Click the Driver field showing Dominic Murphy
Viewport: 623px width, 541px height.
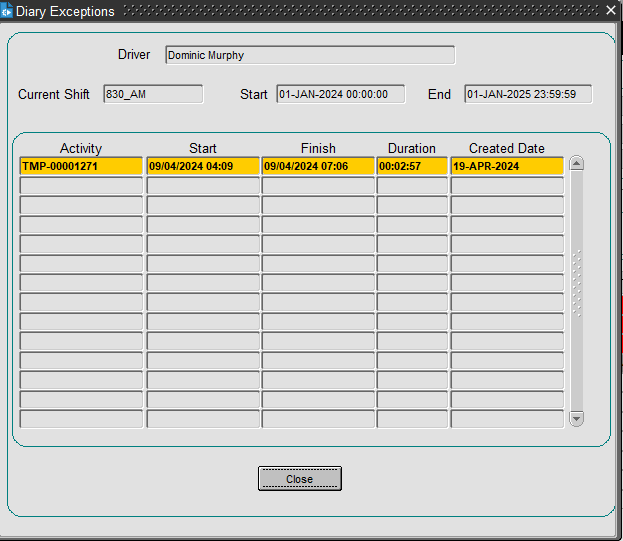click(310, 55)
